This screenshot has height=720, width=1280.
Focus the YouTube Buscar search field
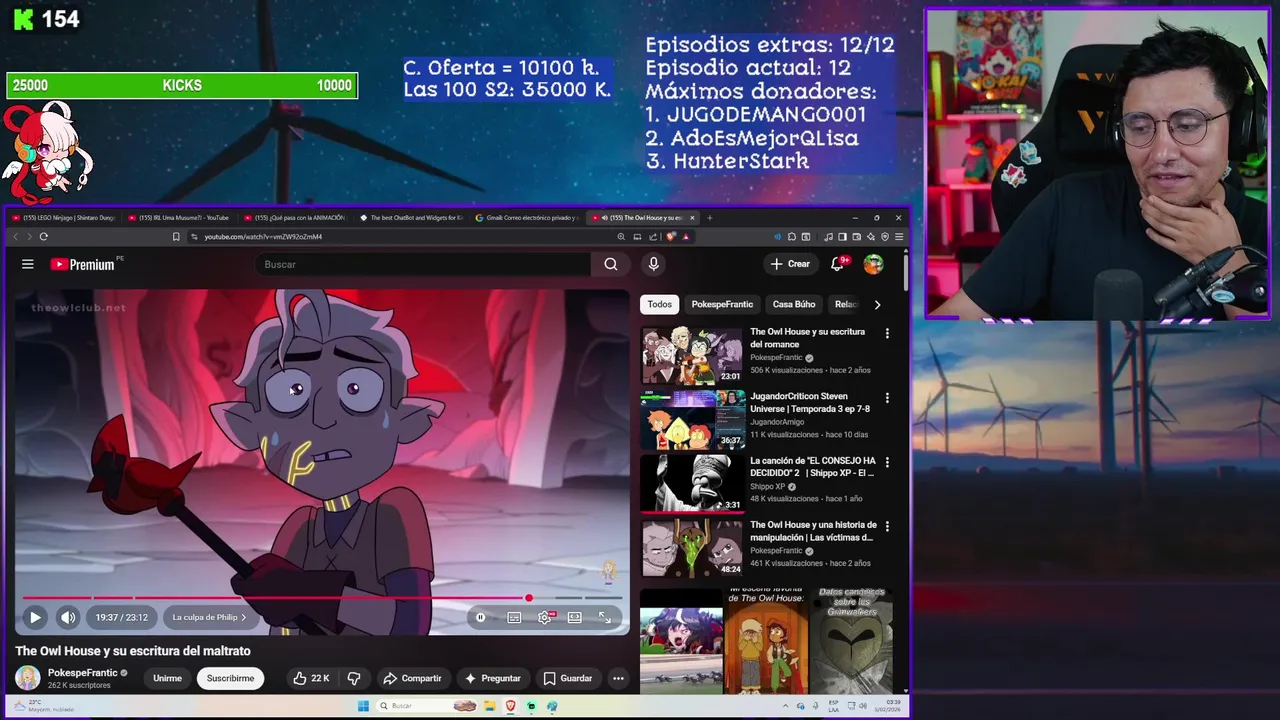pos(423,264)
